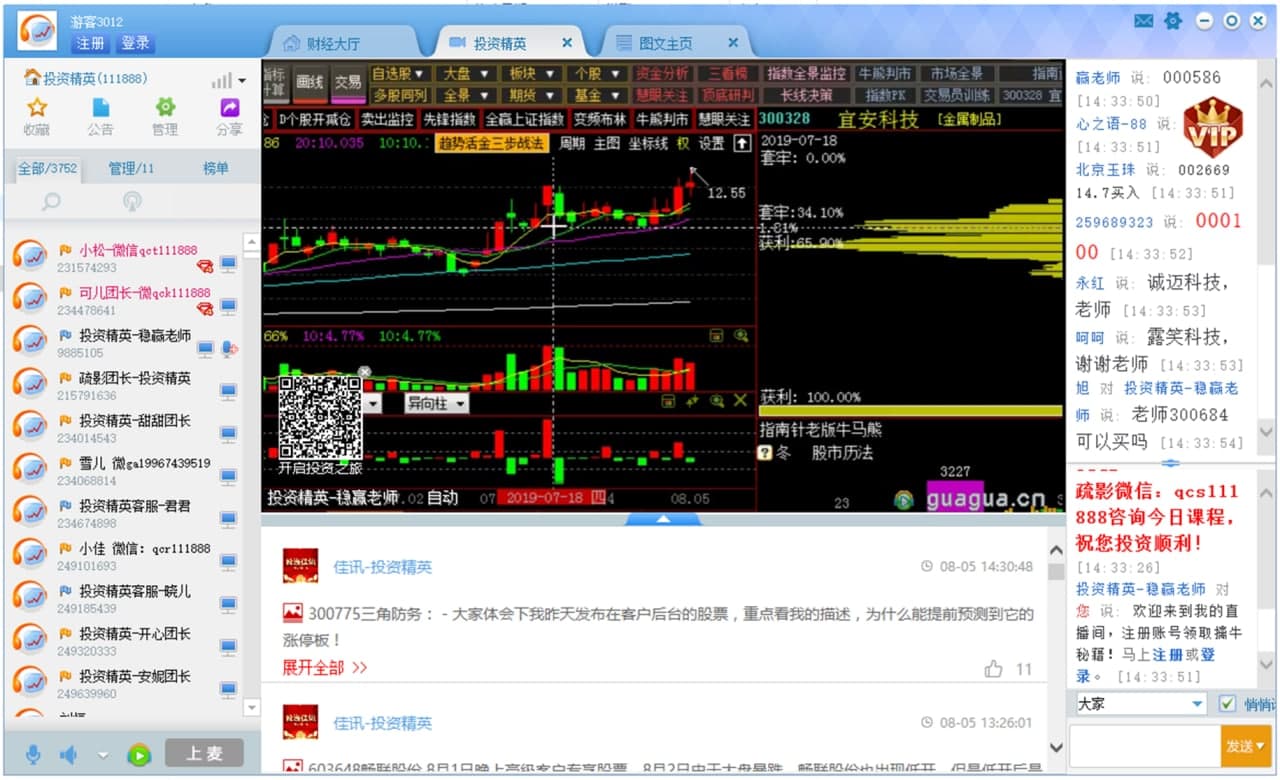Click the 展开全部 link
The image size is (1280, 780).
325,667
